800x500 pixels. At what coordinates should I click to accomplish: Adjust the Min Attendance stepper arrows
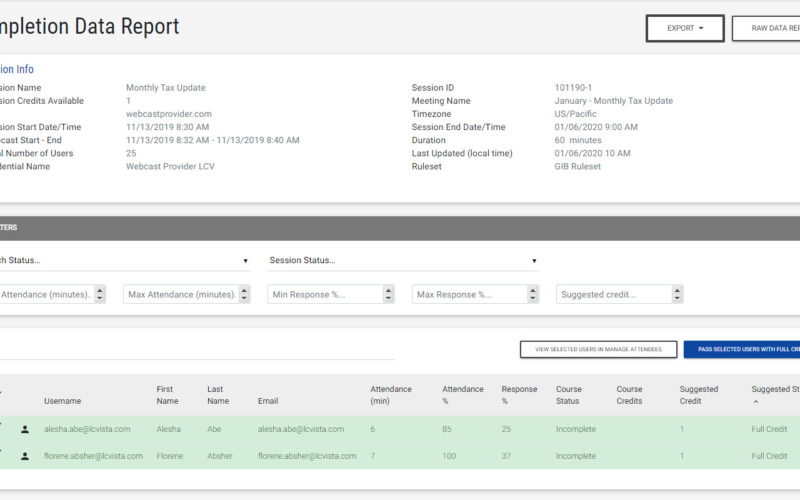(100, 294)
